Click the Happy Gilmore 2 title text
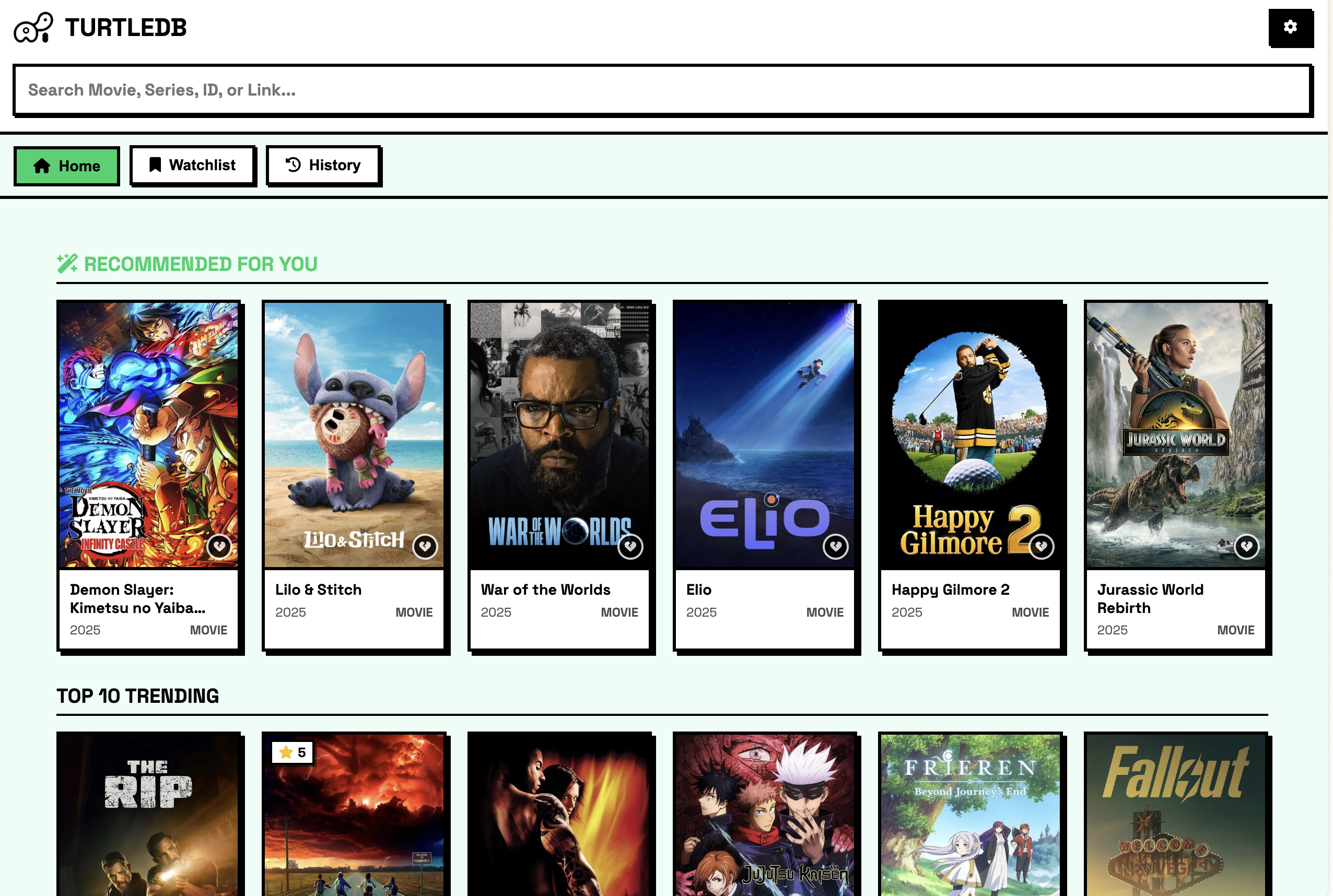Viewport: 1333px width, 896px height. click(950, 589)
